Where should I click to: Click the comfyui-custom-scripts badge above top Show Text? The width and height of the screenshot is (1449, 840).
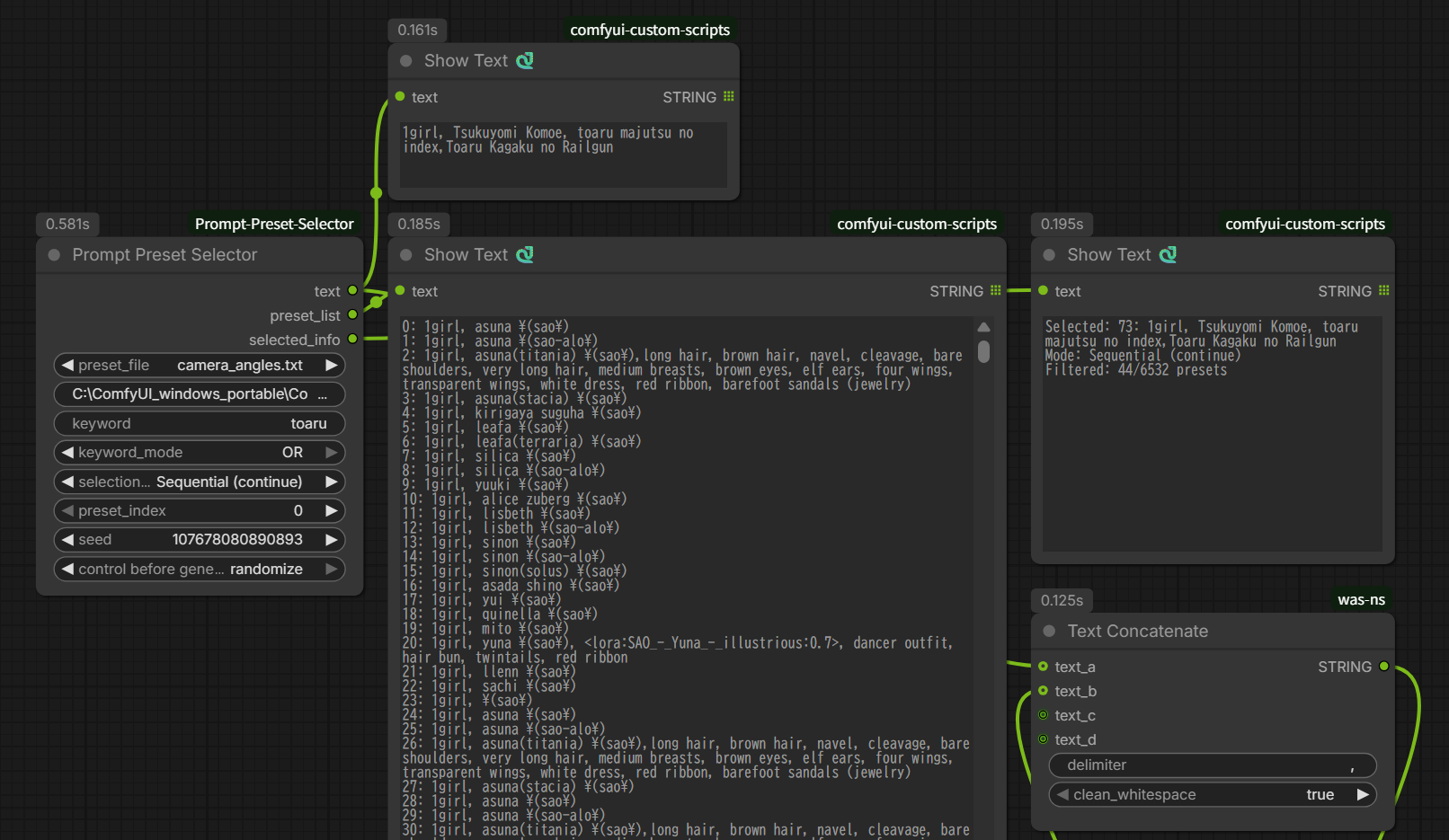(650, 30)
